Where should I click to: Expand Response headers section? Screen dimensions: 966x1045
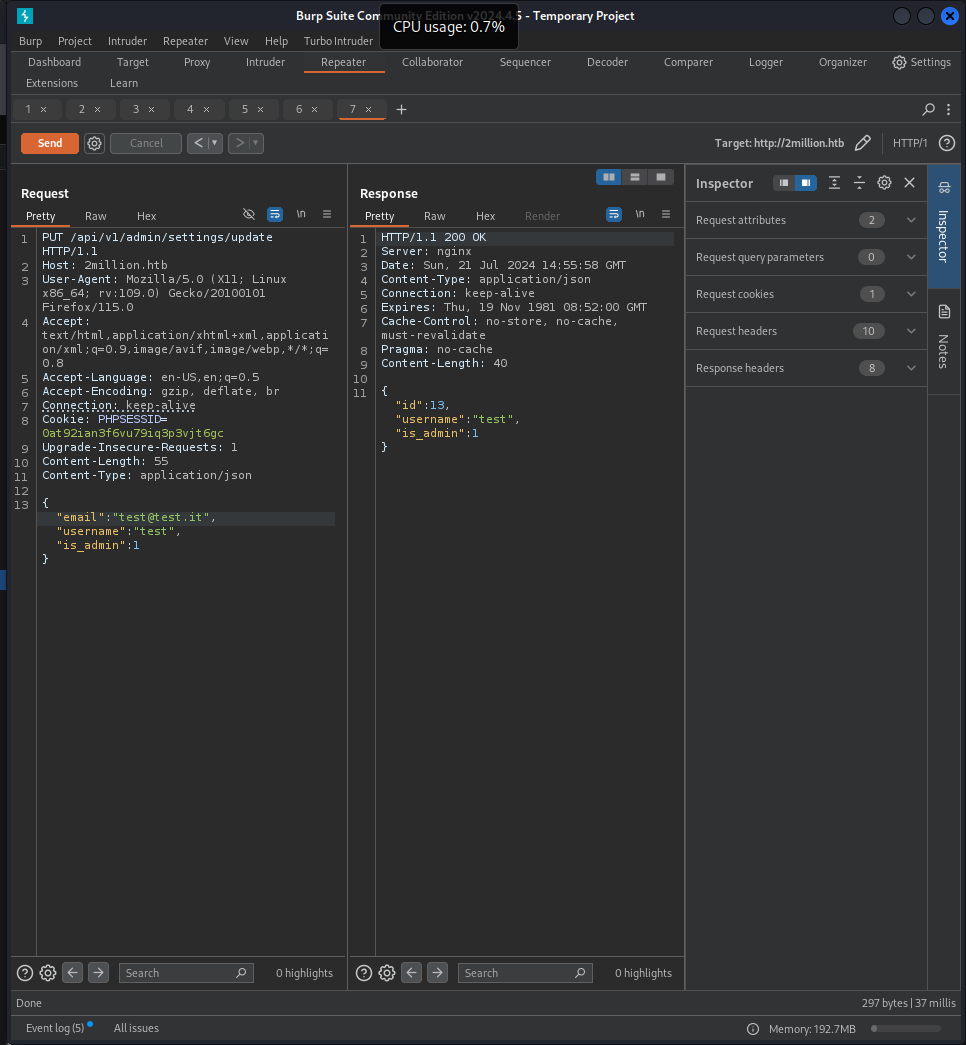pos(806,368)
